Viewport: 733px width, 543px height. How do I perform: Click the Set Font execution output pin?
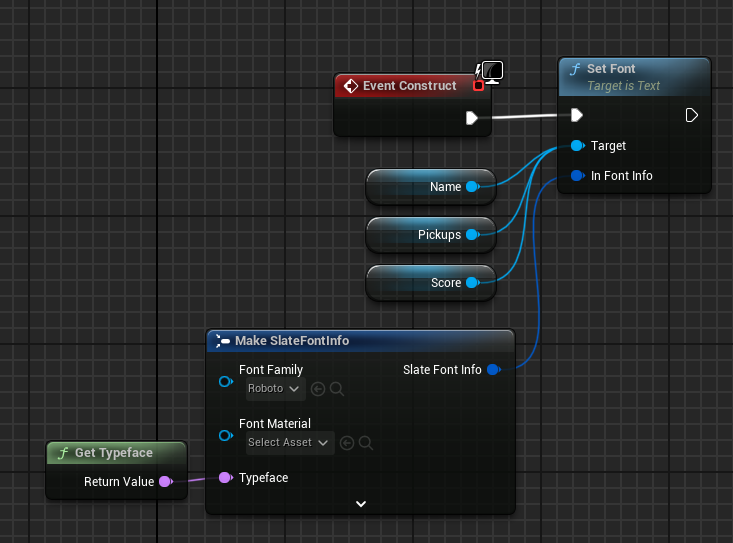(x=691, y=115)
